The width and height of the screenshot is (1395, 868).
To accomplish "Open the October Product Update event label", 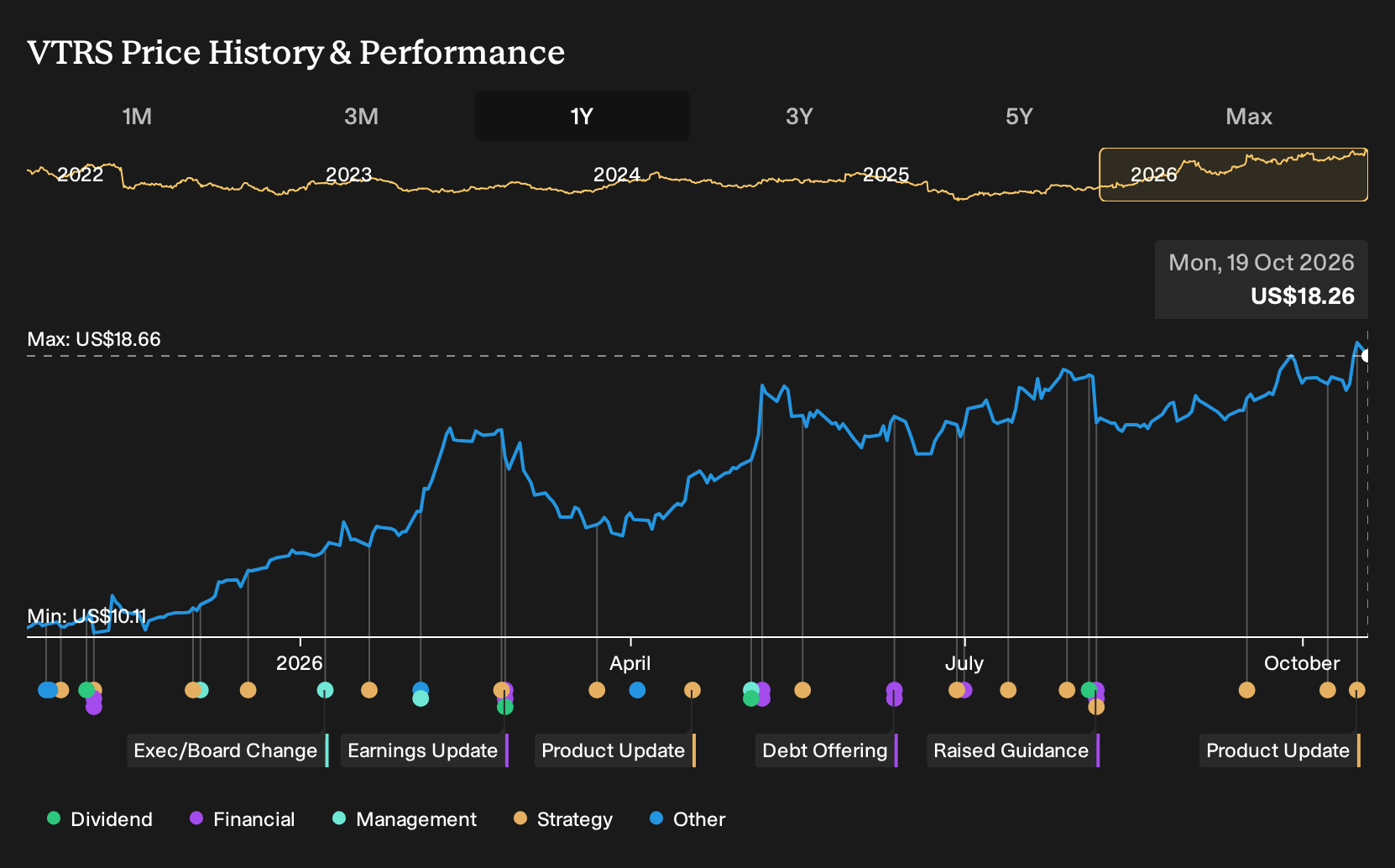I will pos(1280,750).
